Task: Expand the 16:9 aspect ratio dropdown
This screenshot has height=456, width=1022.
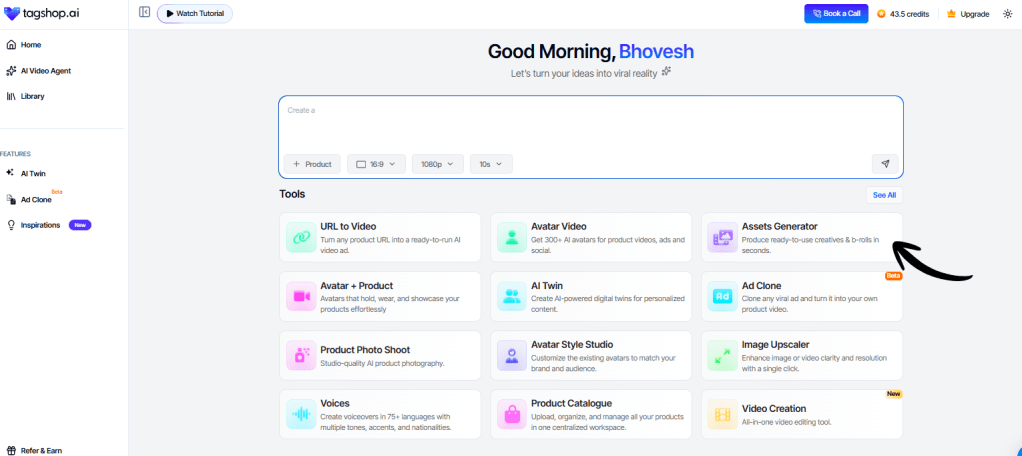Action: 376,164
